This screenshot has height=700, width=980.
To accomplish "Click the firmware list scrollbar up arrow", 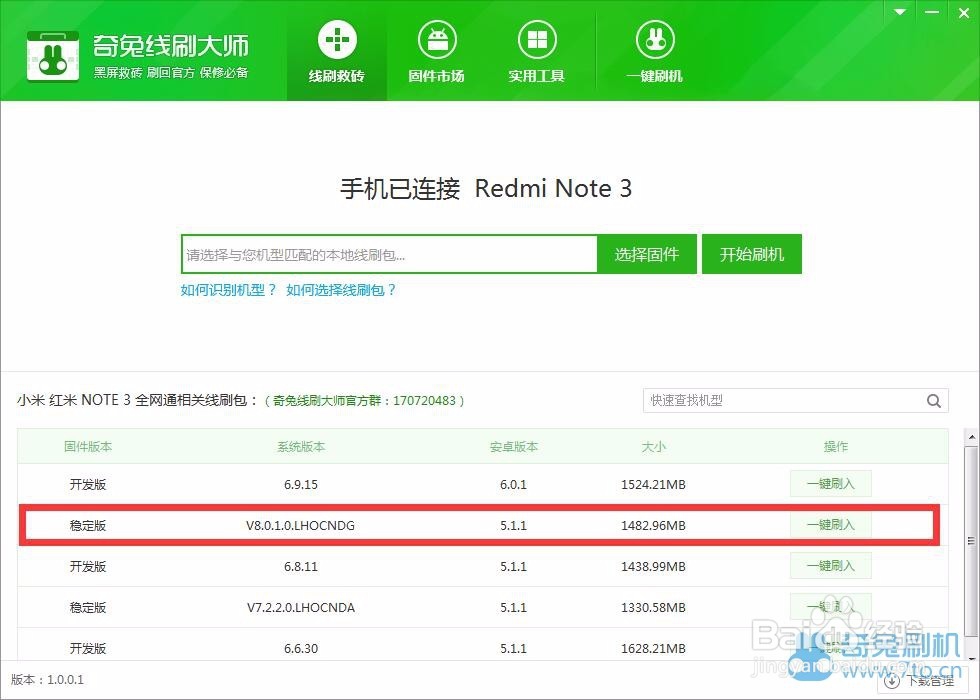I will [x=971, y=436].
